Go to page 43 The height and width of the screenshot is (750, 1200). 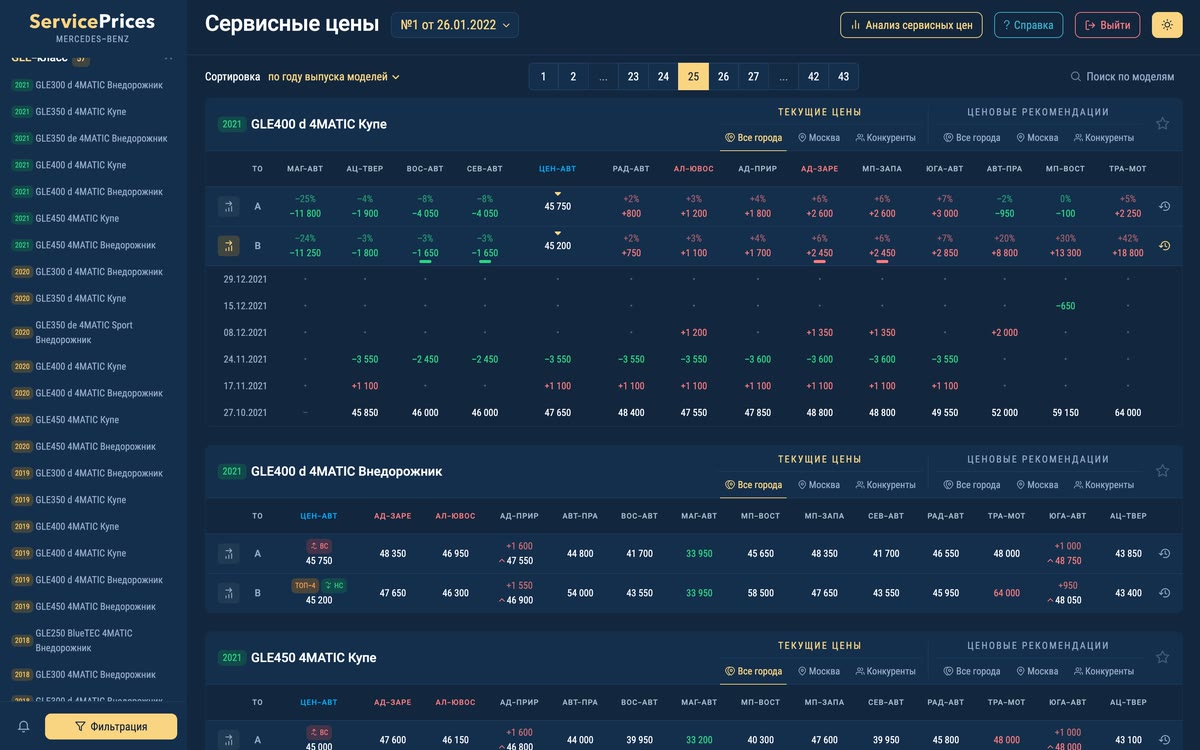(x=843, y=77)
